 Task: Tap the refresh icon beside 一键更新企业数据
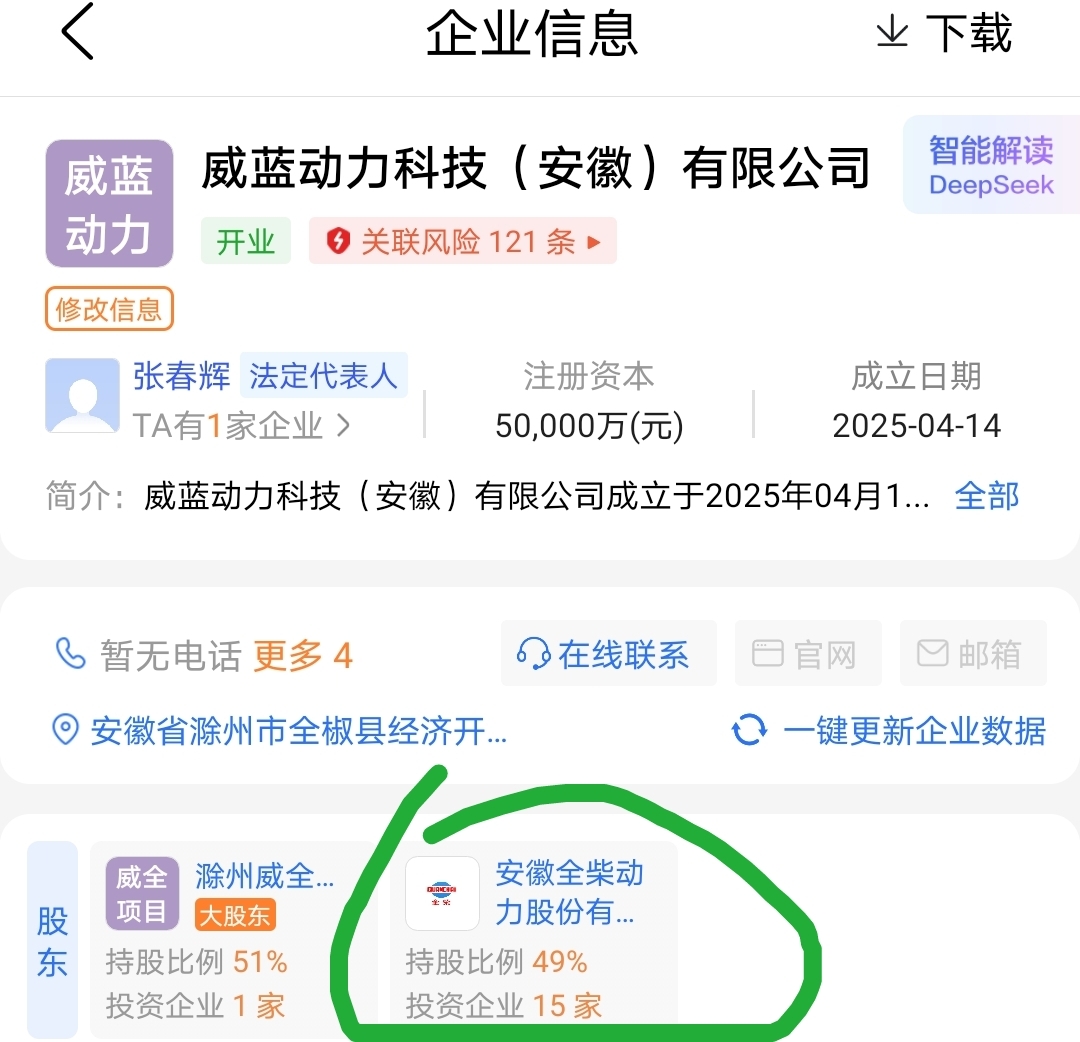[x=749, y=729]
